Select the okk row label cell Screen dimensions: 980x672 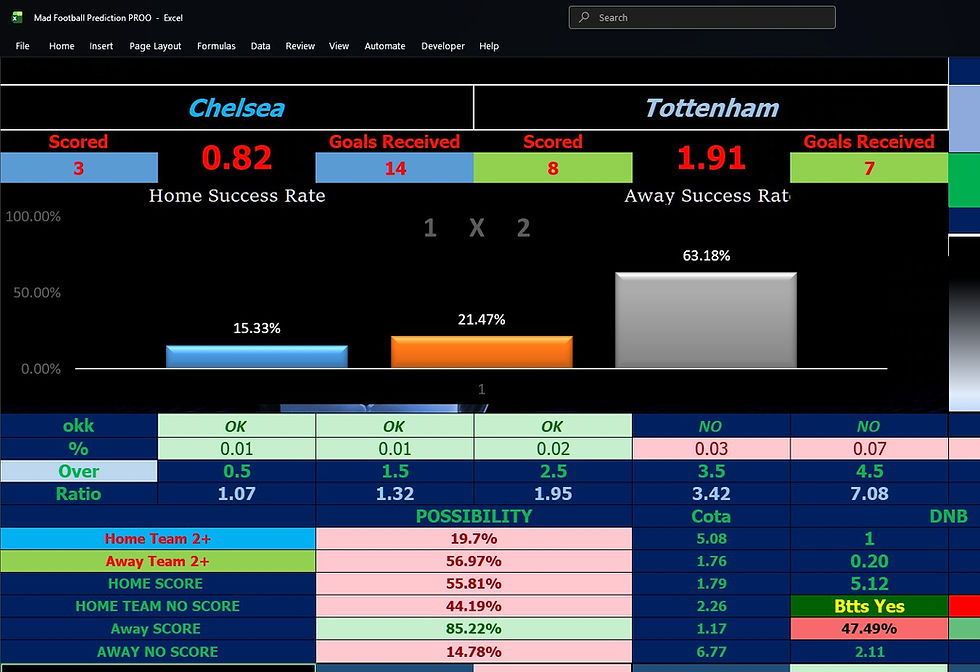[x=79, y=426]
